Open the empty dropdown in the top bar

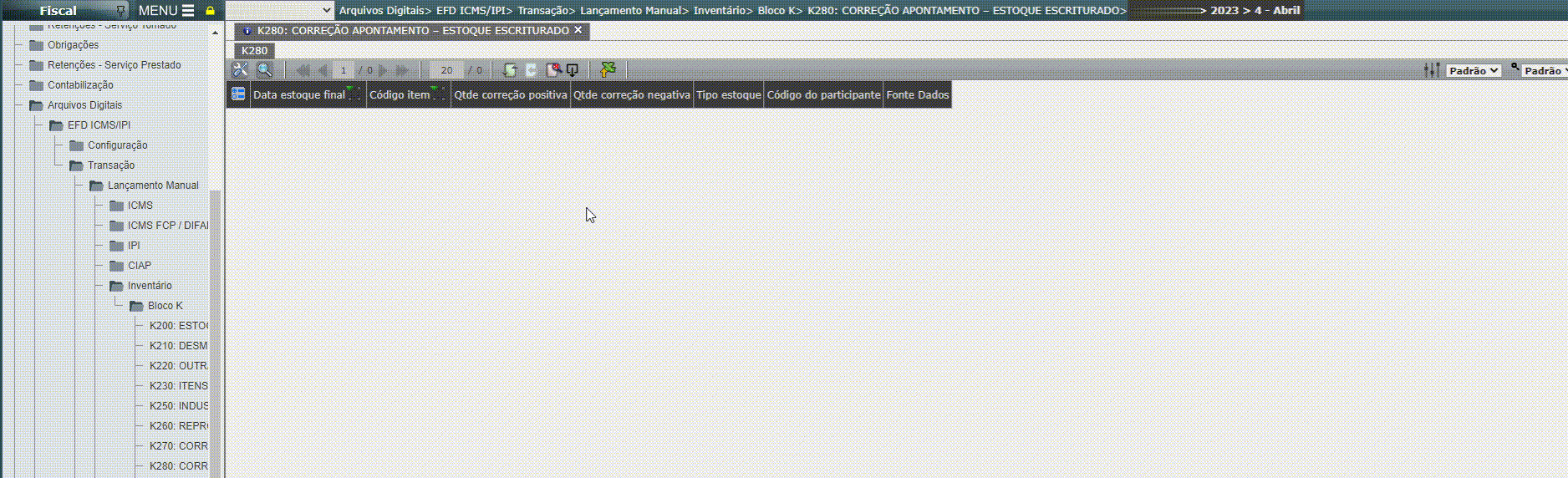[280, 11]
